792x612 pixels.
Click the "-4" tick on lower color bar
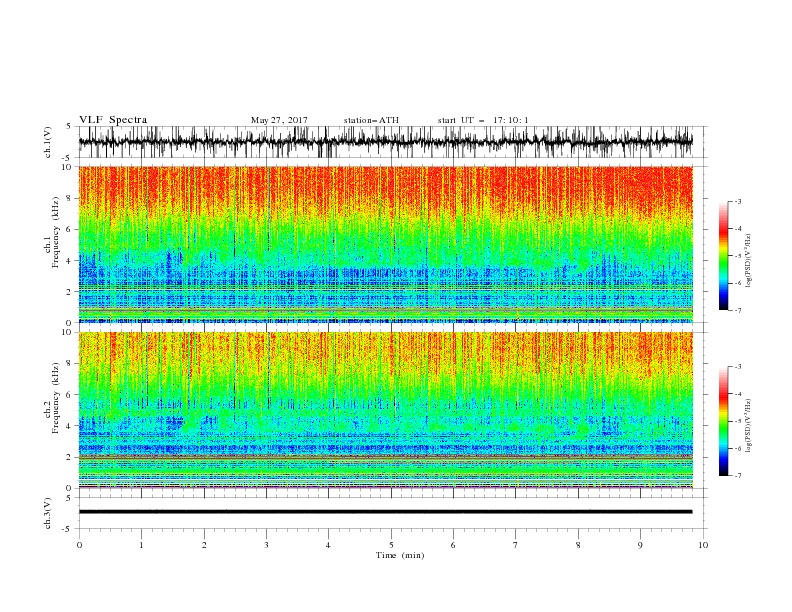pyautogui.click(x=737, y=394)
